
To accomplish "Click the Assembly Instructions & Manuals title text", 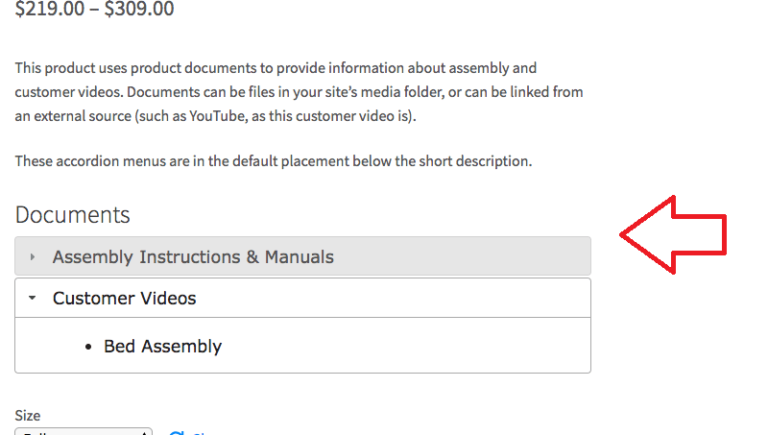I will pos(193,257).
